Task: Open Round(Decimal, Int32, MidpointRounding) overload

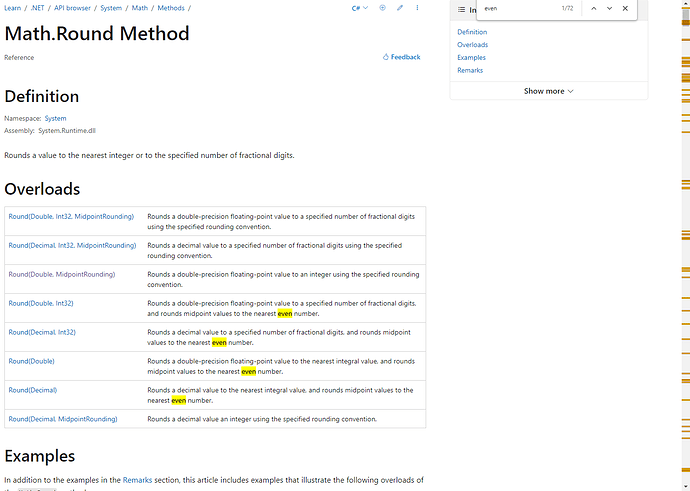Action: pyautogui.click(x=73, y=246)
